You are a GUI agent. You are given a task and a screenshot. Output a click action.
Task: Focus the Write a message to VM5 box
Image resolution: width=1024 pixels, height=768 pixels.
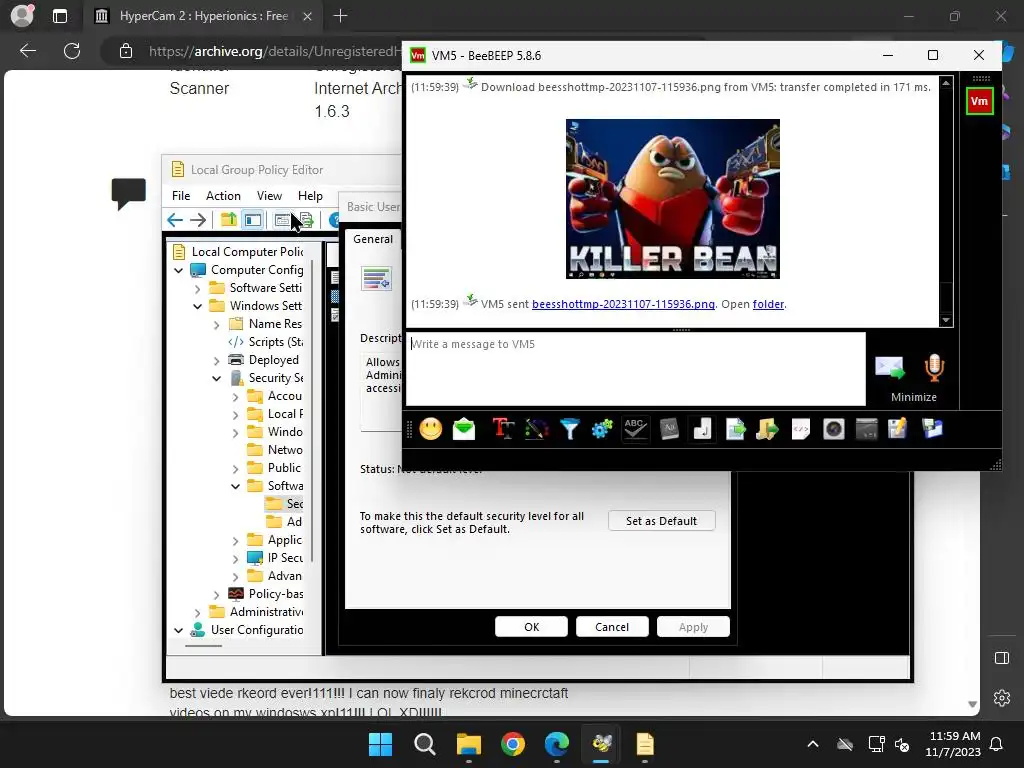click(x=636, y=369)
